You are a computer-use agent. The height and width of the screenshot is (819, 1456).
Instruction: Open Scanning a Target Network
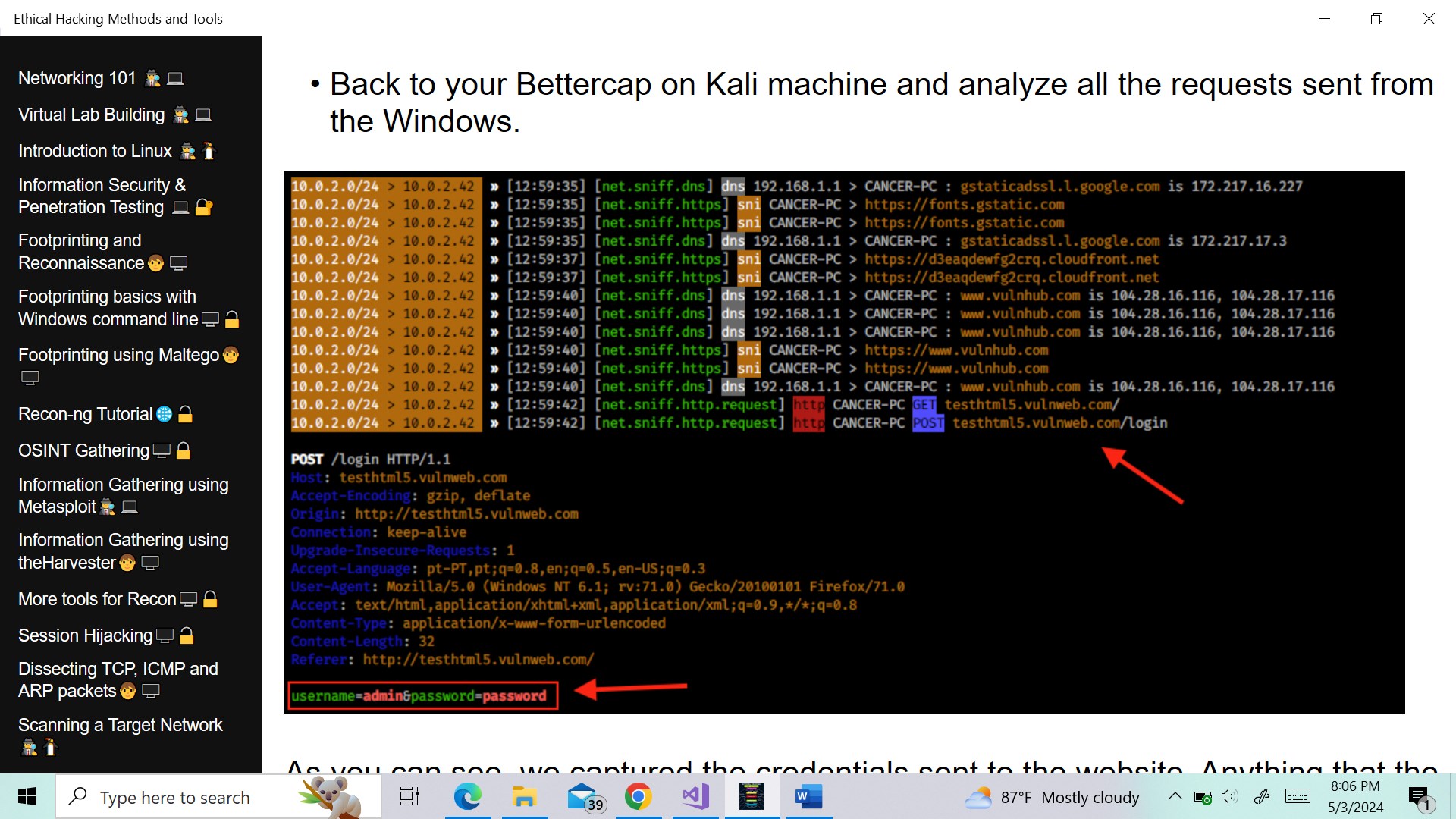(x=120, y=725)
